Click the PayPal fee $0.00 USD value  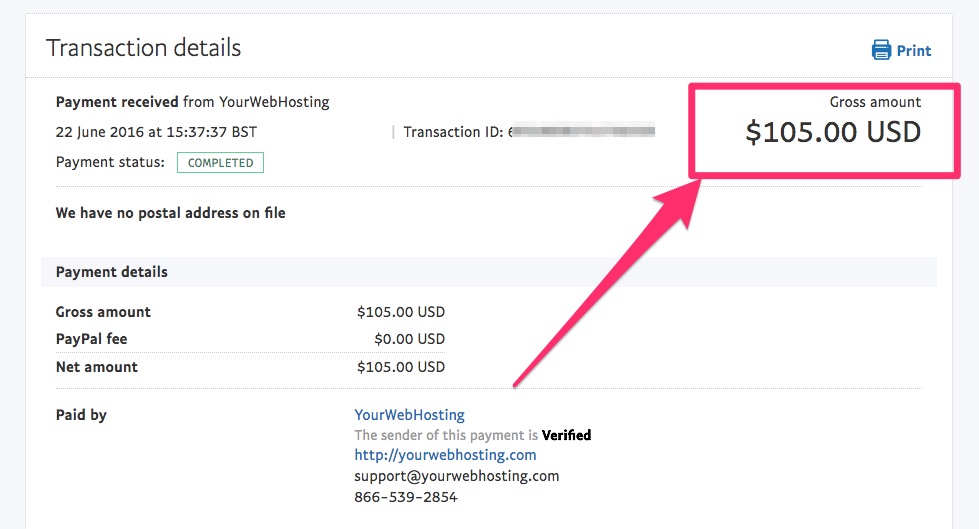click(410, 339)
